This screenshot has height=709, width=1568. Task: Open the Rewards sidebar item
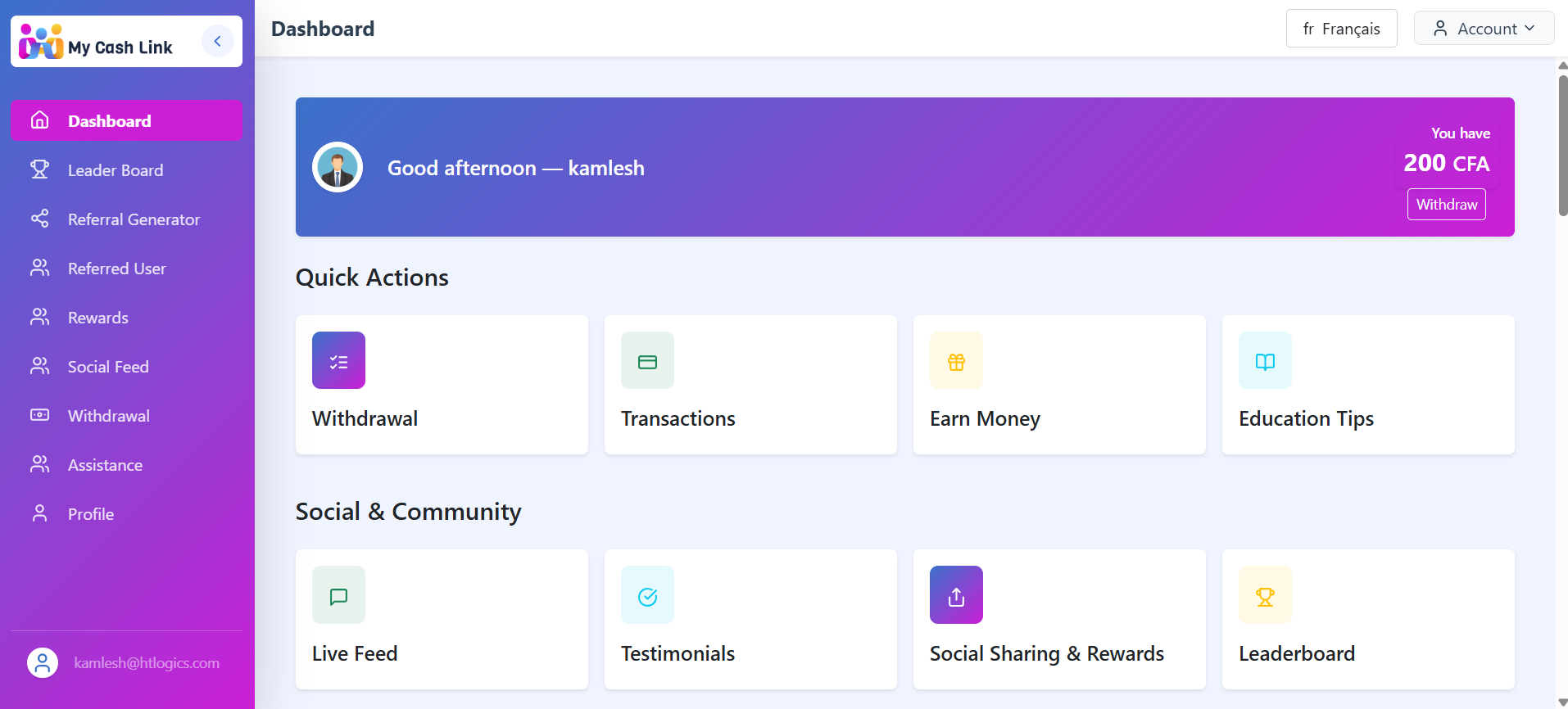[98, 318]
